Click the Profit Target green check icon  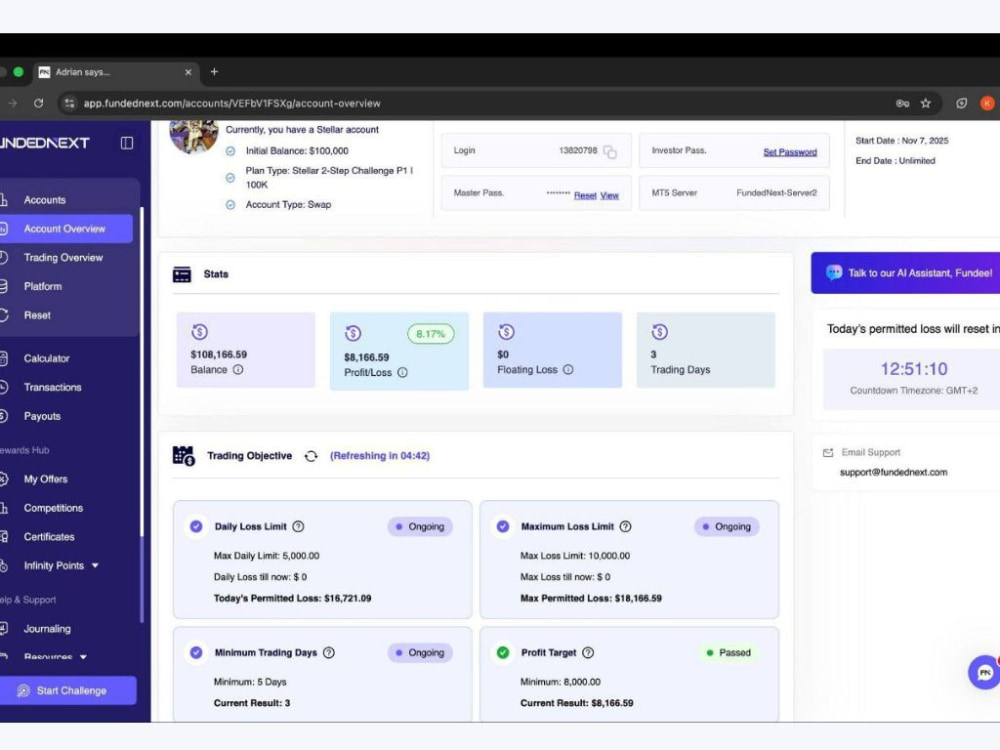tap(503, 652)
